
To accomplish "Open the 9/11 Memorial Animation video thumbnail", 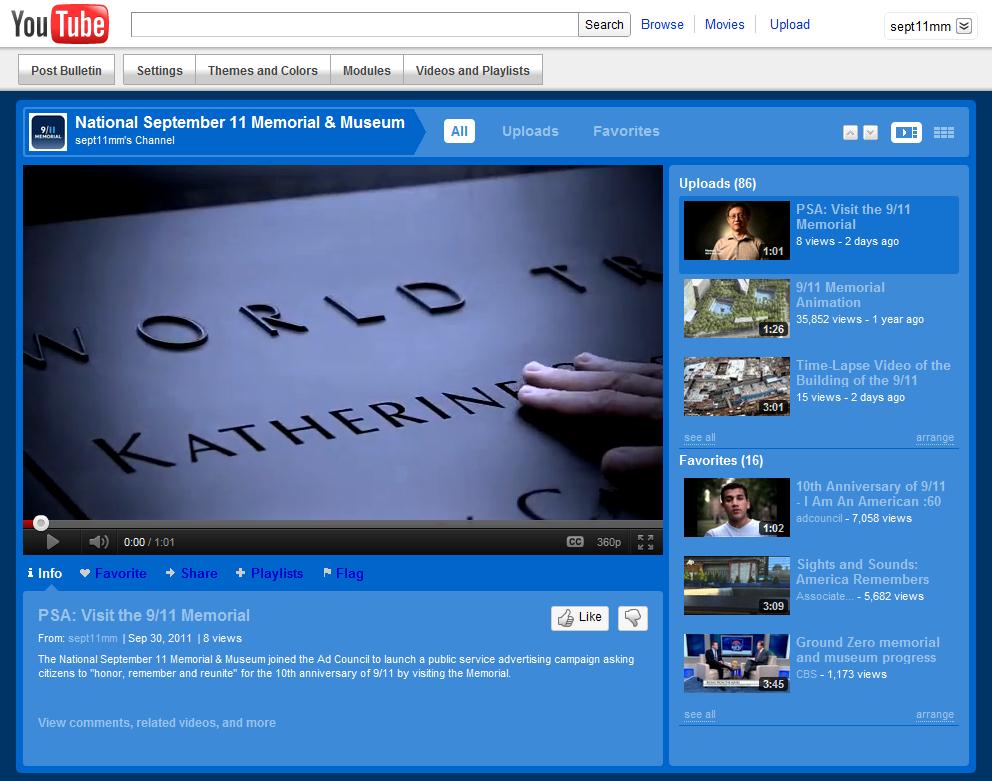I will pos(737,308).
